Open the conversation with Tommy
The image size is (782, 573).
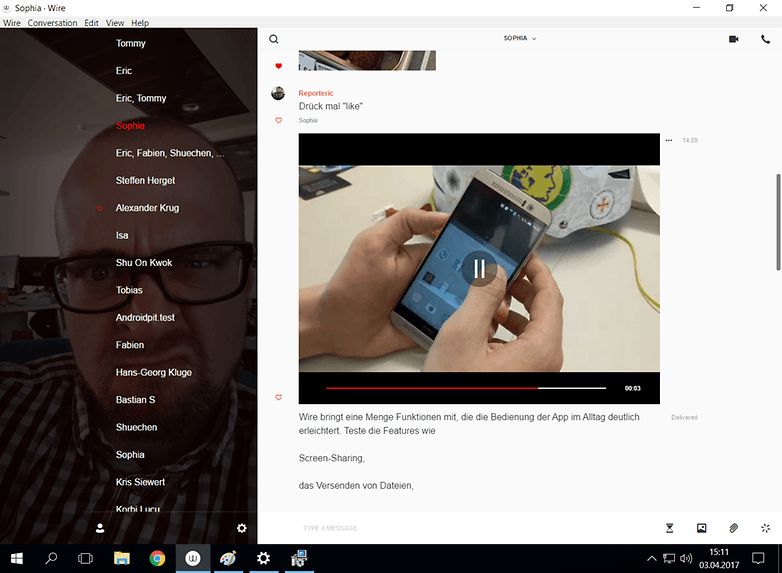(x=131, y=43)
